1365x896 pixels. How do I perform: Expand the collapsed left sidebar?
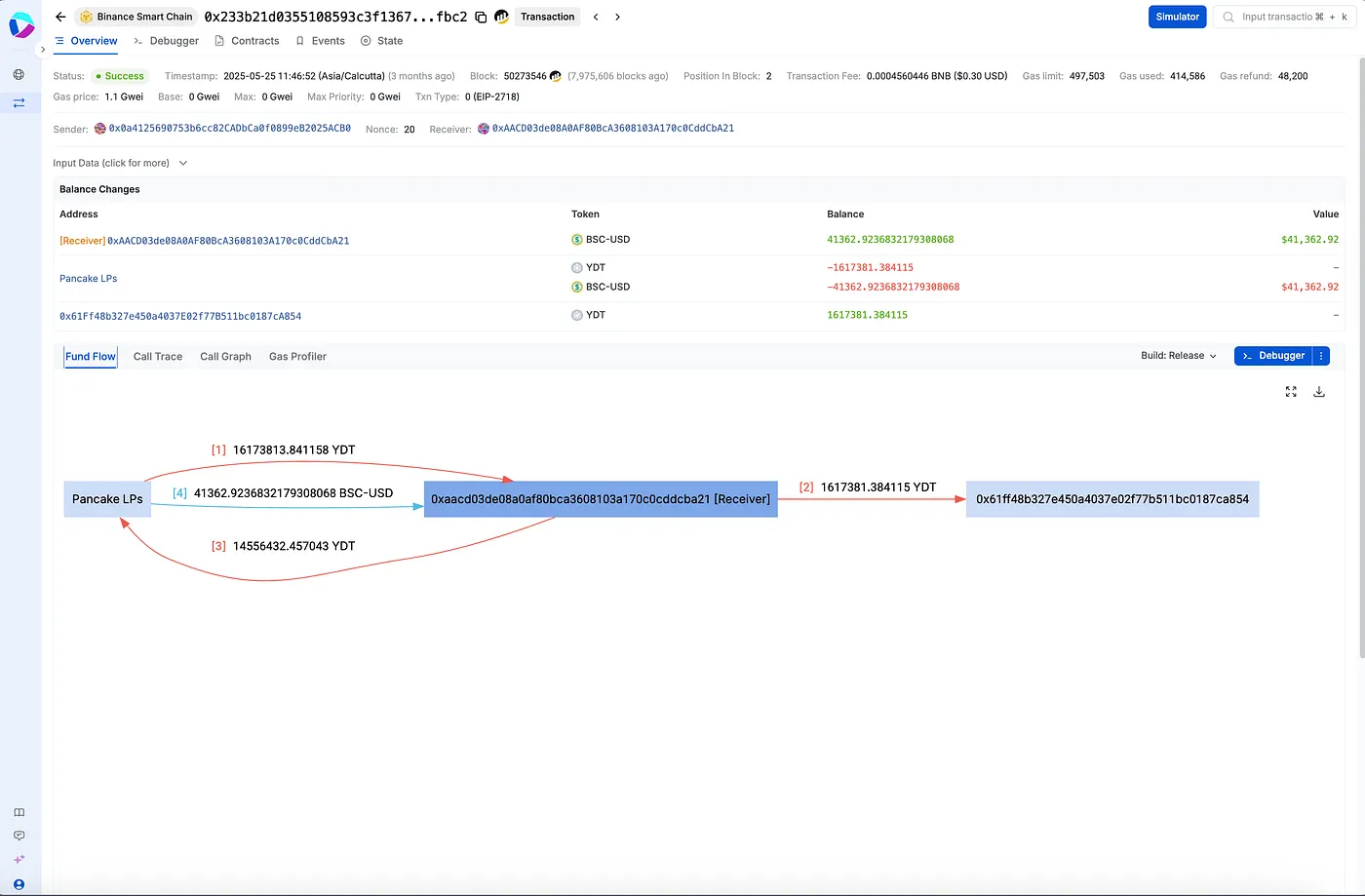click(x=43, y=50)
